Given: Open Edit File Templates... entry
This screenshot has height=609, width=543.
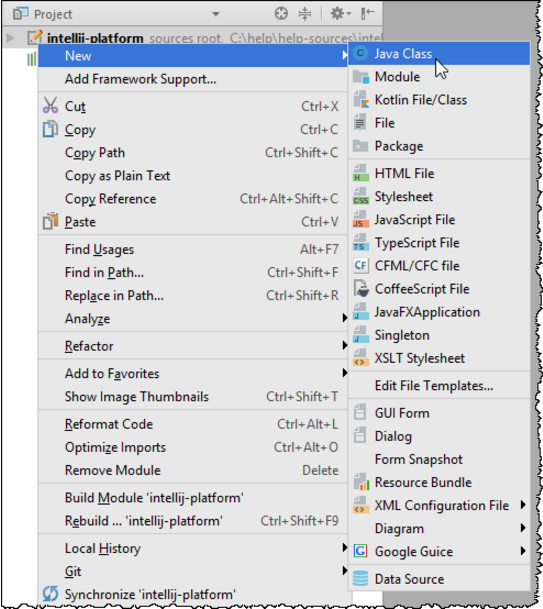Looking at the screenshot, I should click(439, 385).
